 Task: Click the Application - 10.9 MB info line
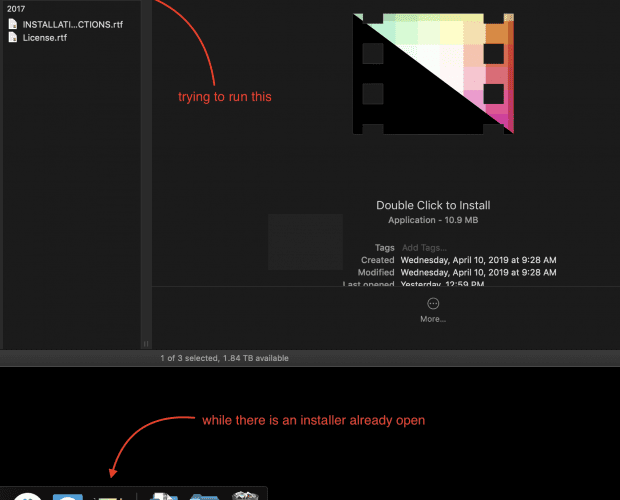[x=433, y=220]
